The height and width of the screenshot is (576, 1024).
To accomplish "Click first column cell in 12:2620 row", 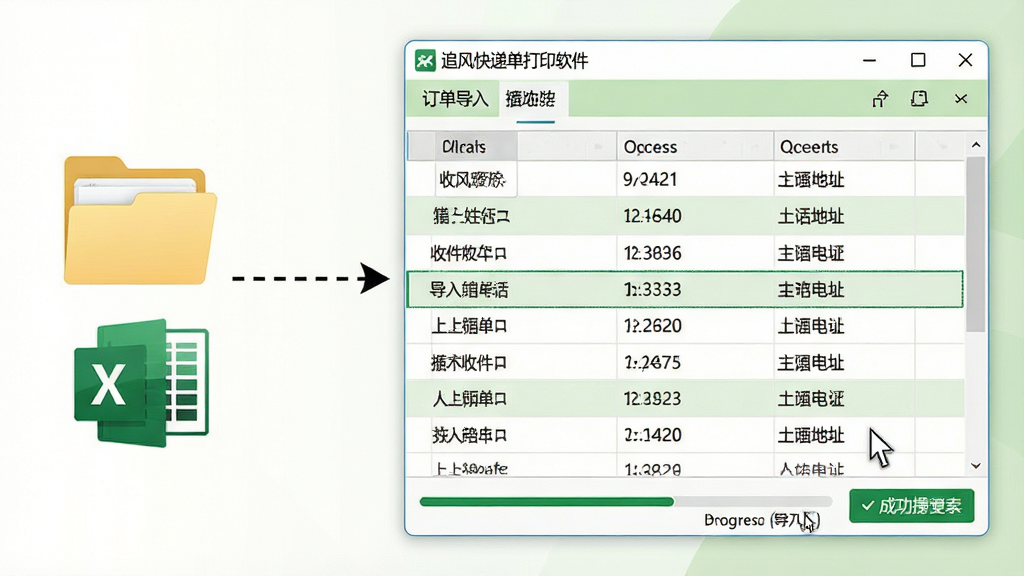I will click(x=512, y=326).
